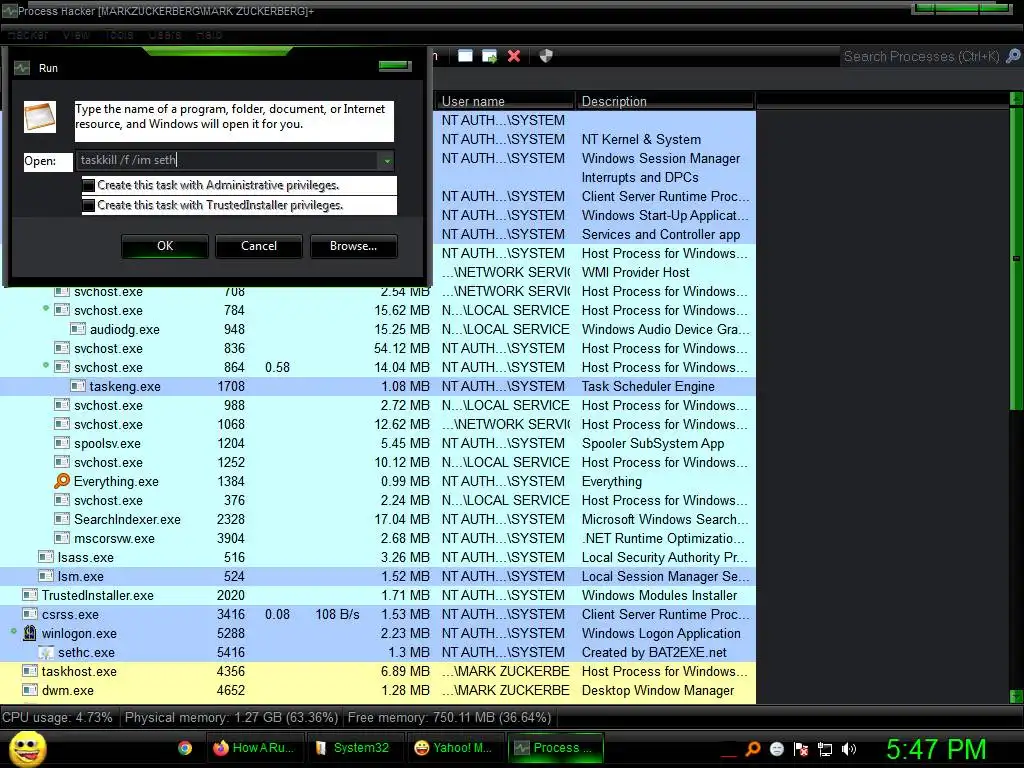Image resolution: width=1024 pixels, height=768 pixels.
Task: Click Cancel in the Run dialog
Action: click(x=259, y=246)
